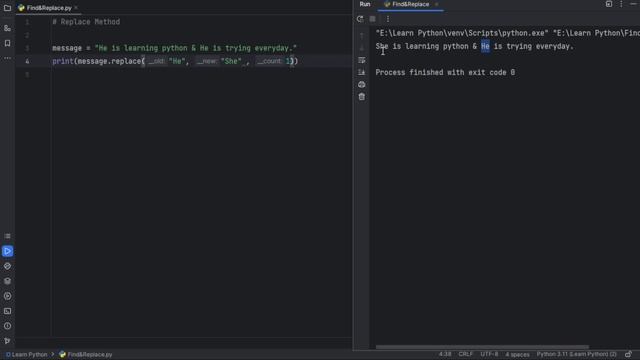This screenshot has width=640, height=360.
Task: Rerun Find&Replace with the rerun icon
Action: click(x=360, y=19)
